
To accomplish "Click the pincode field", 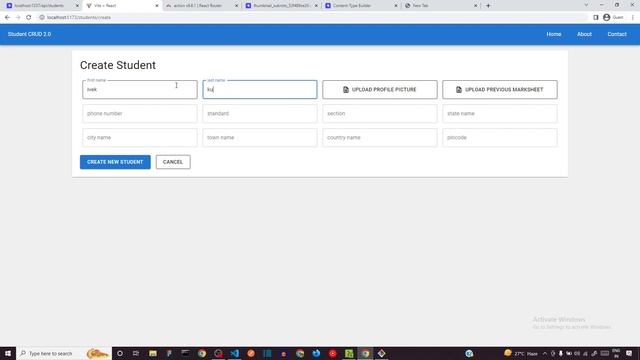I will (500, 138).
